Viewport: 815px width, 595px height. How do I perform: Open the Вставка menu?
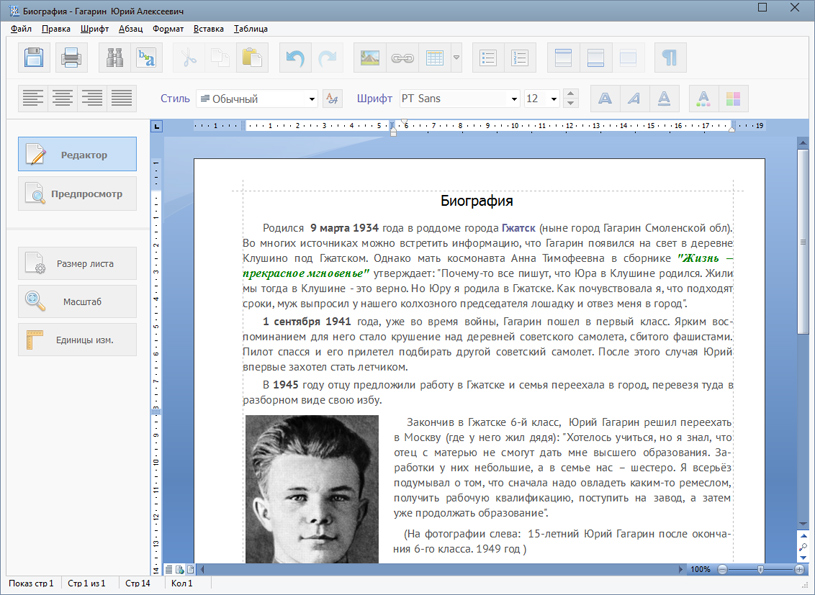[x=208, y=29]
